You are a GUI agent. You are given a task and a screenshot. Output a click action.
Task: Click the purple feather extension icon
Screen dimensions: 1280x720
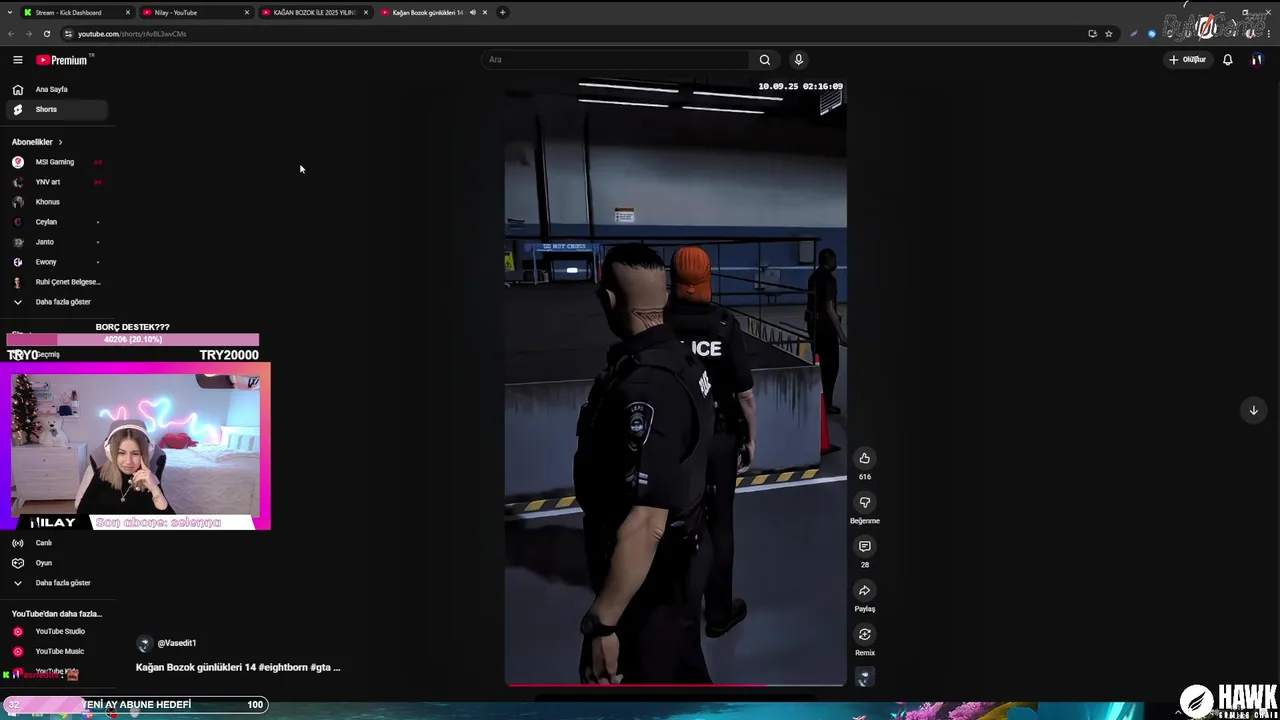pos(1133,34)
